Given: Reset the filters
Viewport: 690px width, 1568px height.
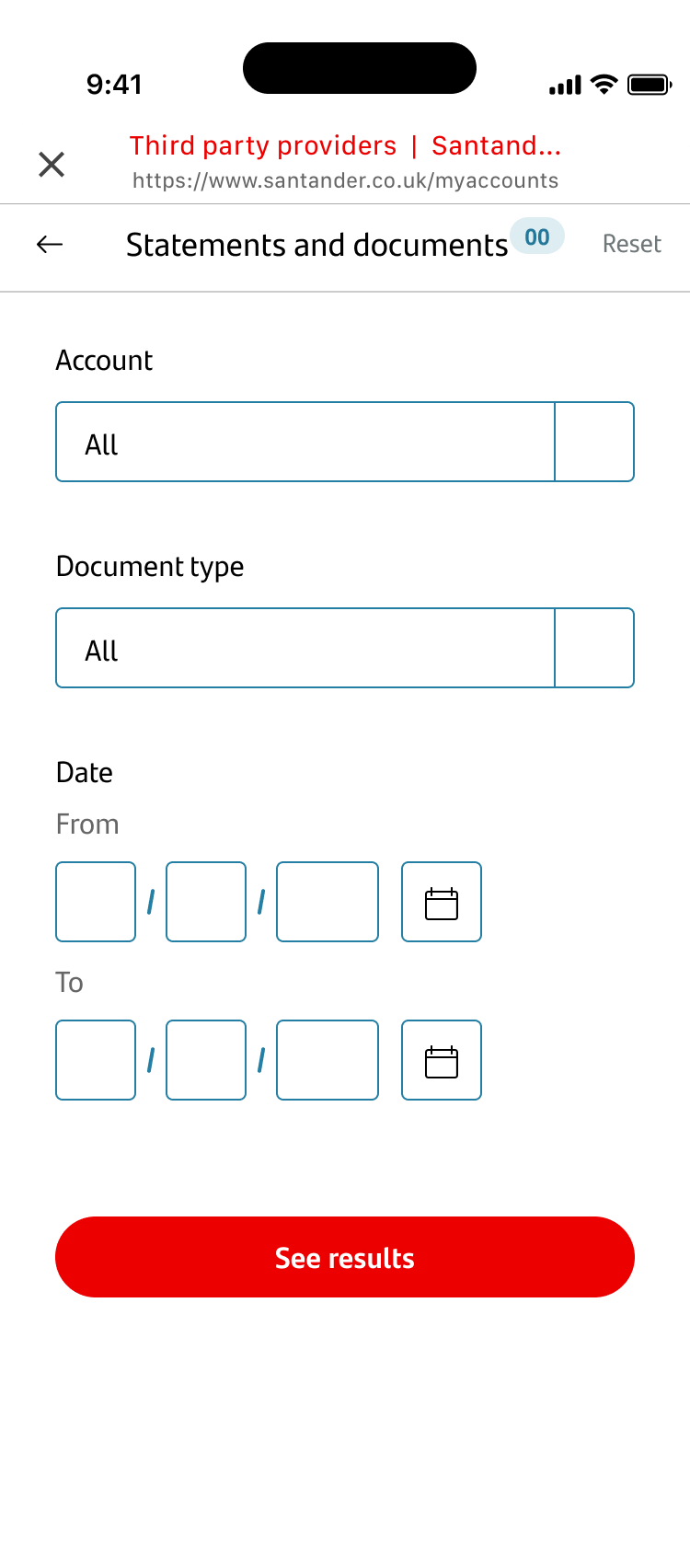Looking at the screenshot, I should tap(631, 244).
